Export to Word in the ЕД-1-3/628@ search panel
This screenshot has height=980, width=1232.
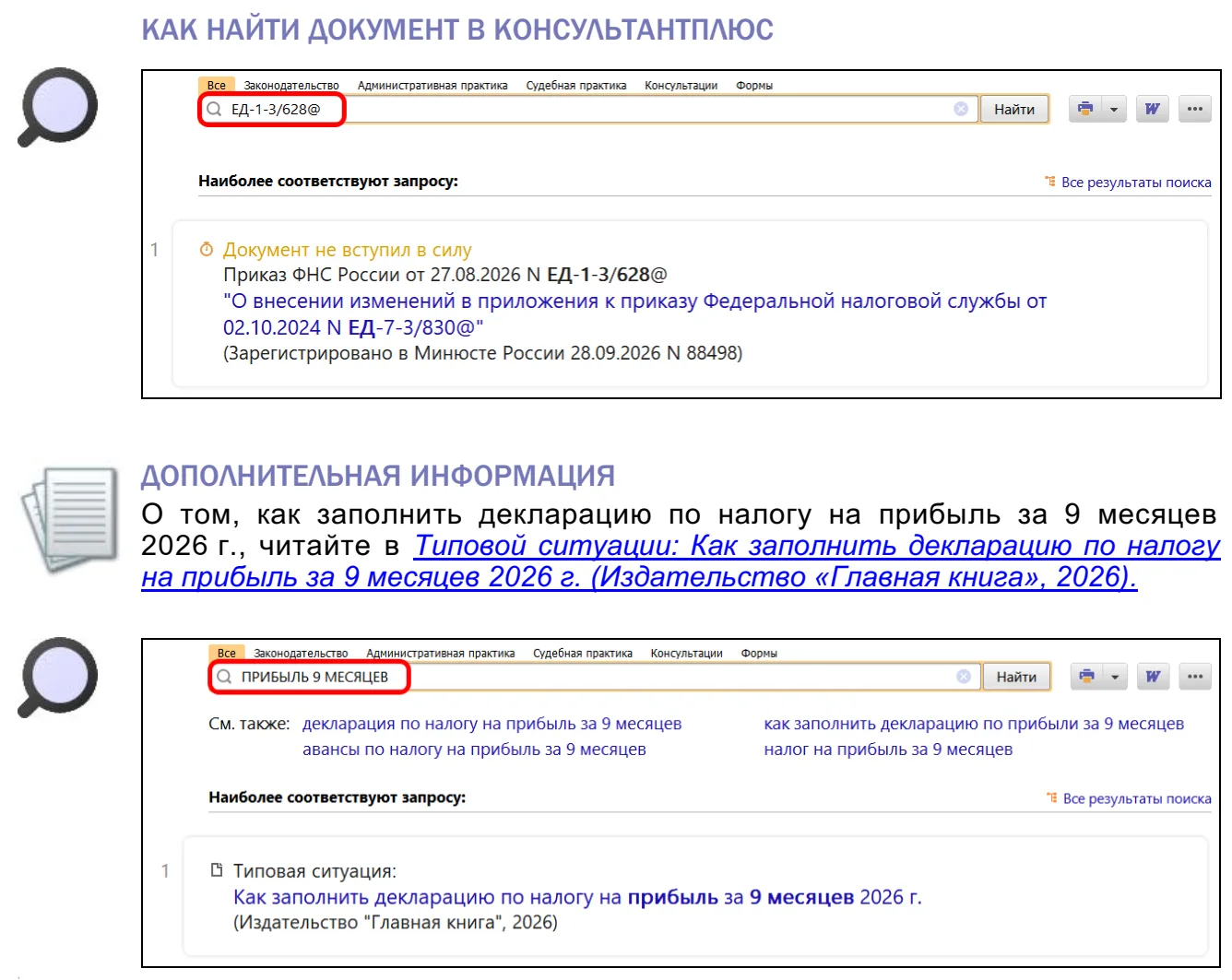coord(1153,109)
